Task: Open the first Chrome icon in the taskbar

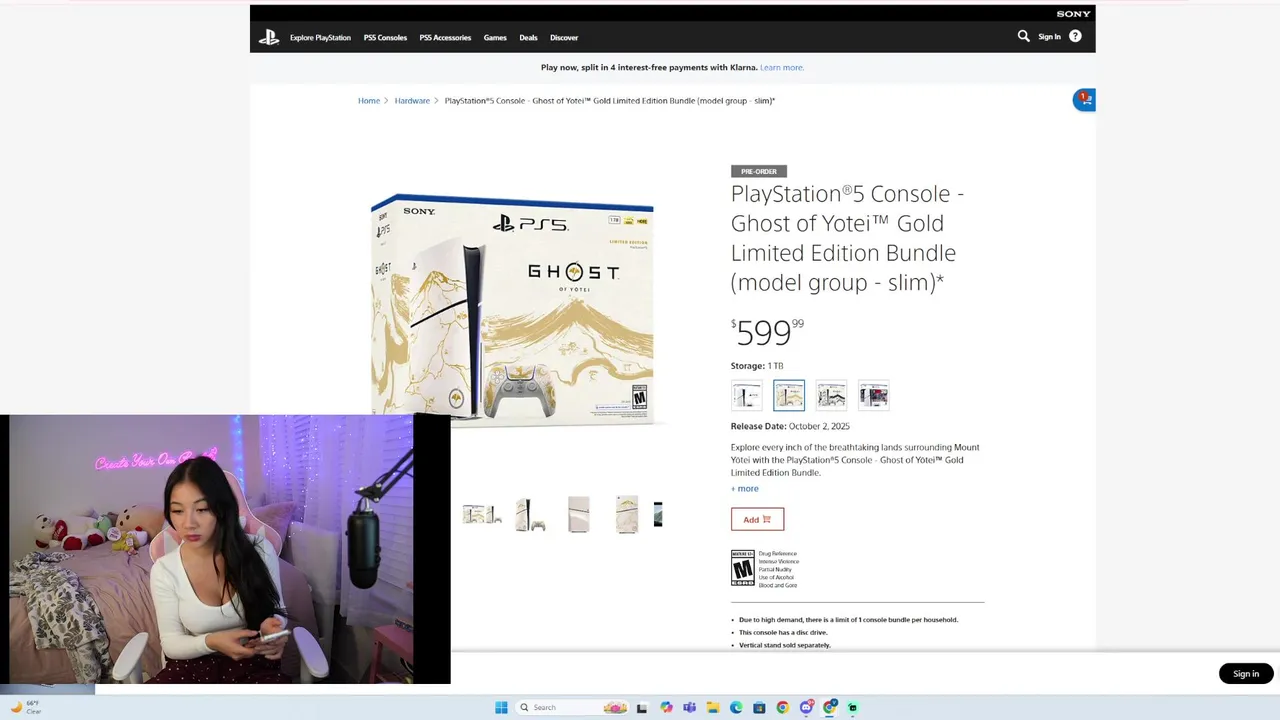Action: (x=782, y=707)
